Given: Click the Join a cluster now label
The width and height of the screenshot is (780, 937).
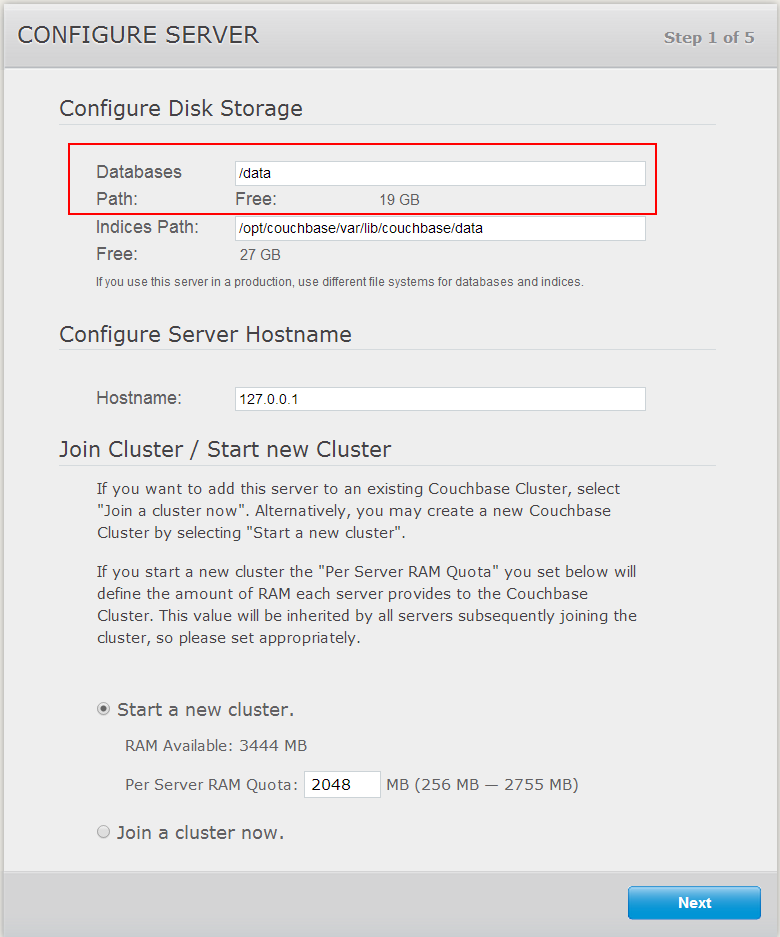Looking at the screenshot, I should coord(200,832).
